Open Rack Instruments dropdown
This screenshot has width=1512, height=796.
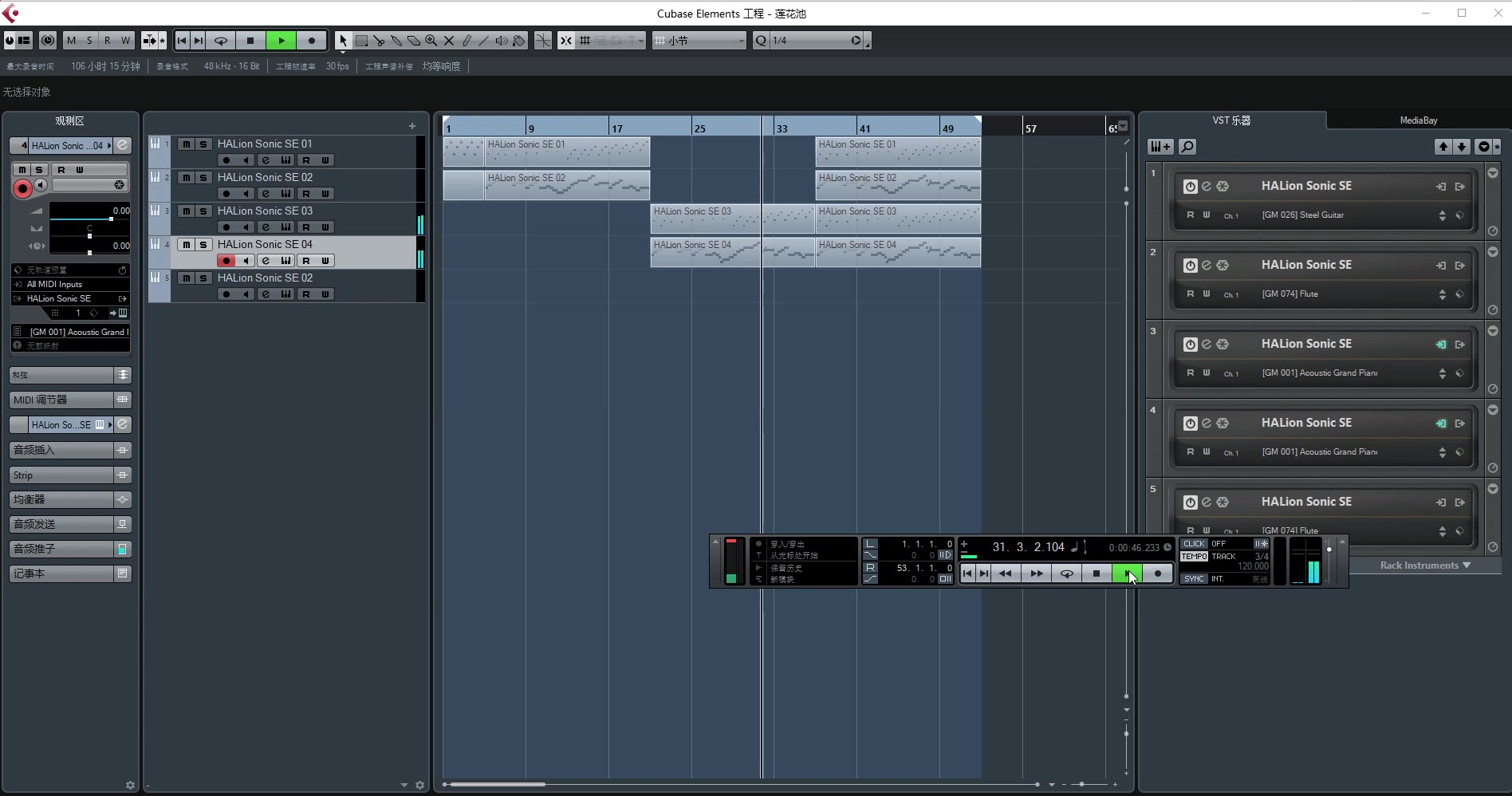coord(1425,565)
